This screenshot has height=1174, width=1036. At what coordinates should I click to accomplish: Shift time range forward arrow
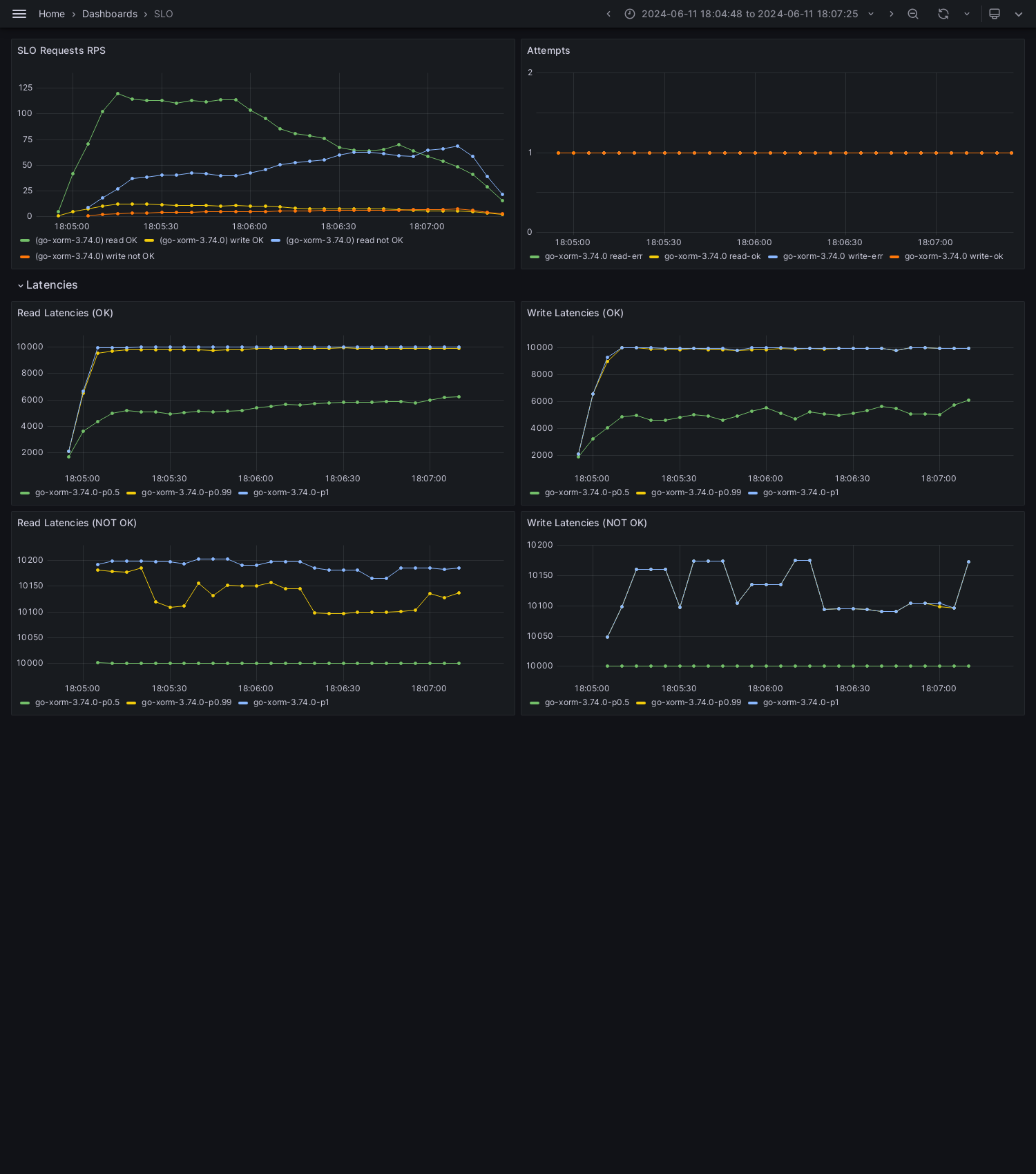click(892, 14)
